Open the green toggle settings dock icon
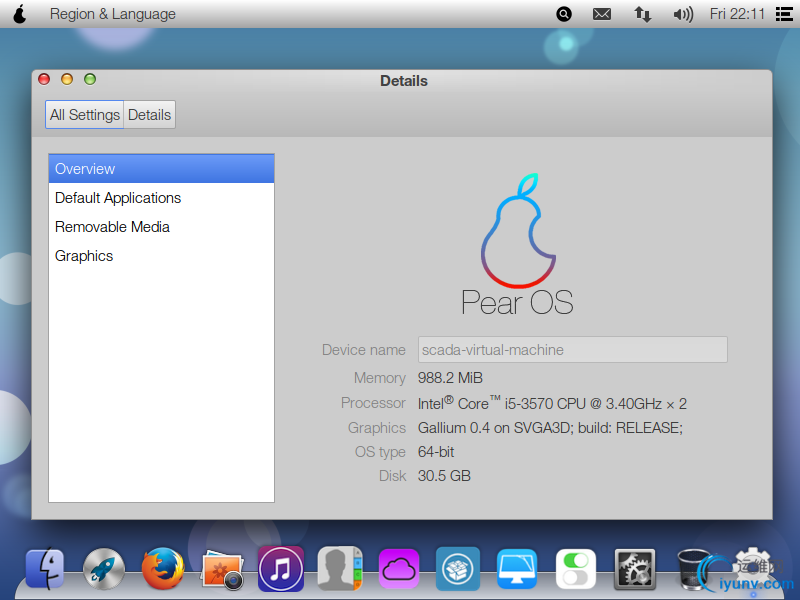This screenshot has width=800, height=600. (x=576, y=569)
